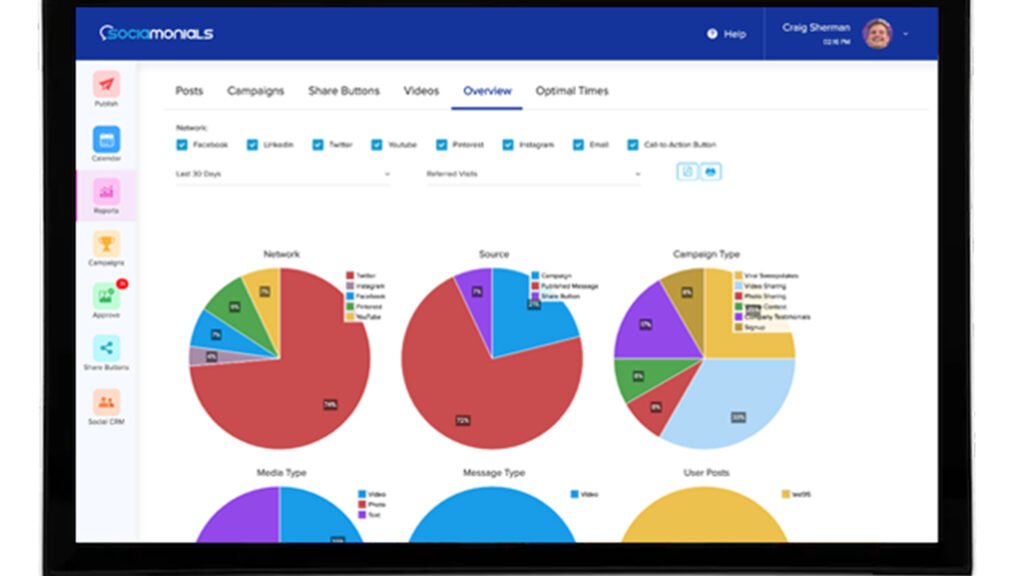This screenshot has width=1024, height=576.
Task: Uncheck the Facebook network checkbox
Action: 182,145
